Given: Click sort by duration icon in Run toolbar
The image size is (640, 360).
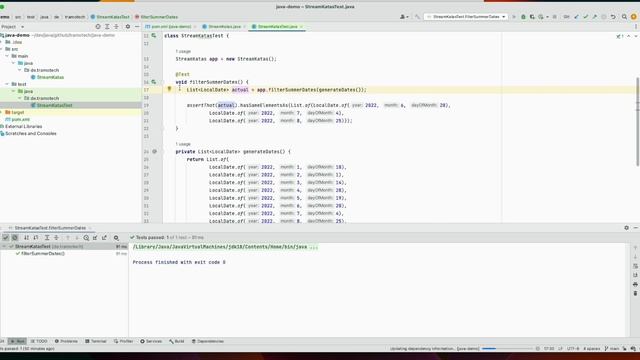Looking at the screenshot, I should [36, 238].
